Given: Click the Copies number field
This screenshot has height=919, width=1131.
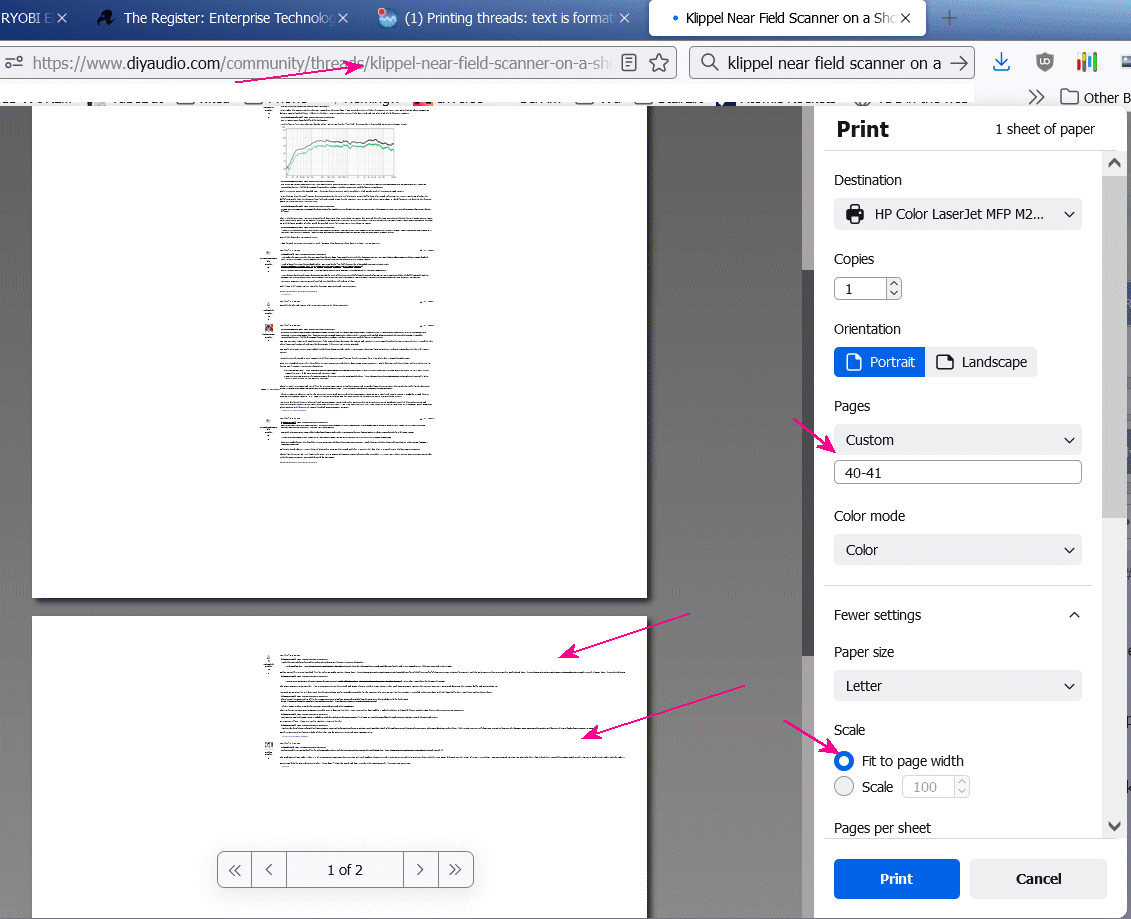Looking at the screenshot, I should [860, 289].
